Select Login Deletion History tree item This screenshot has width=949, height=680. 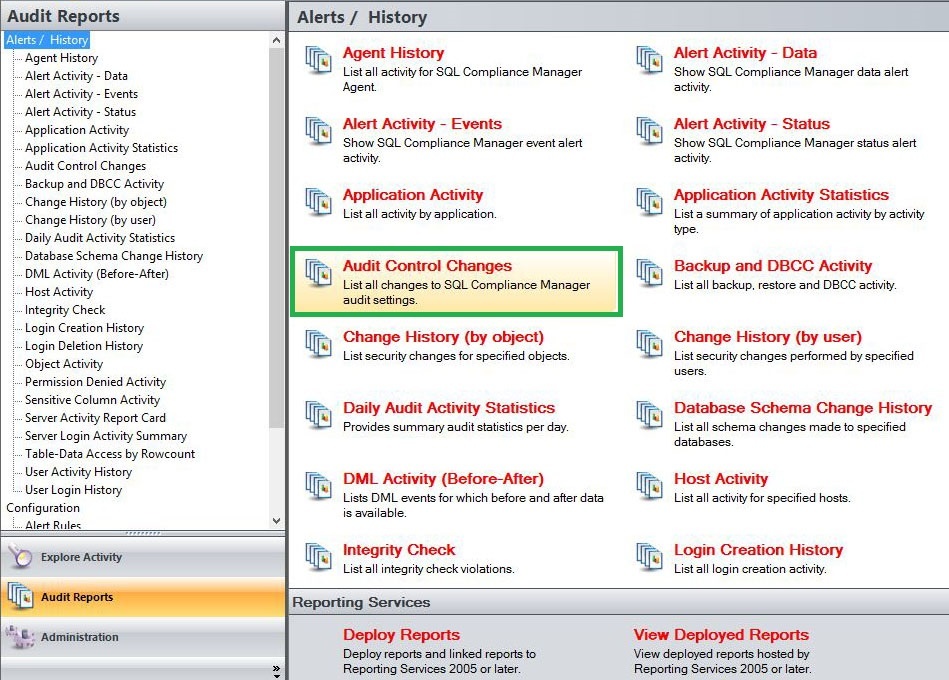click(x=84, y=346)
